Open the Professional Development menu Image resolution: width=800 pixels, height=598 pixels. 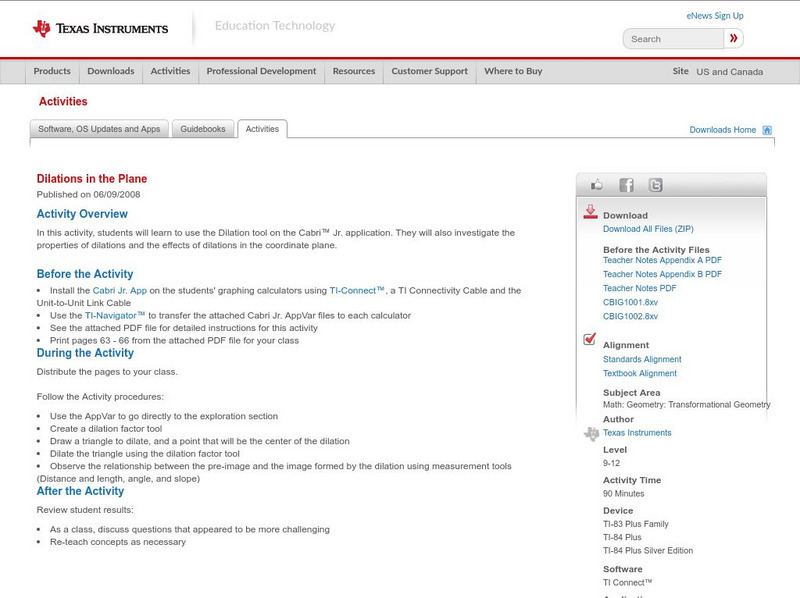[x=261, y=71]
